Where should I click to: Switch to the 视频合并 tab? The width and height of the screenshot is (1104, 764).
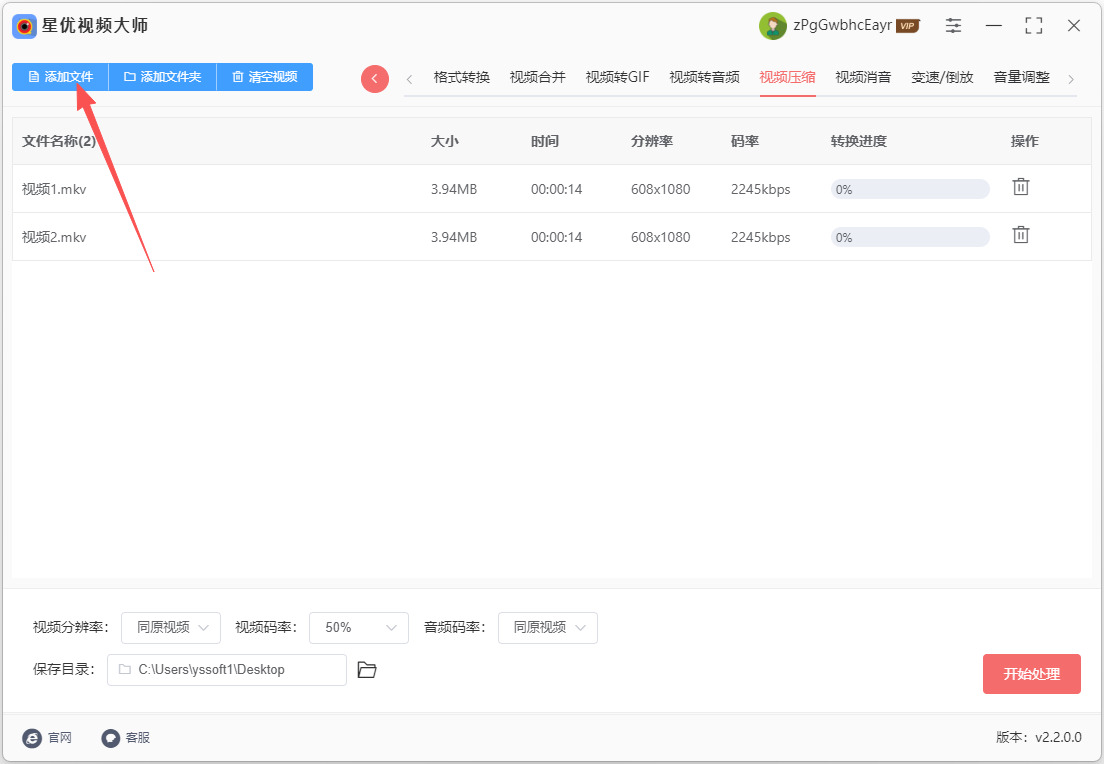pos(537,77)
